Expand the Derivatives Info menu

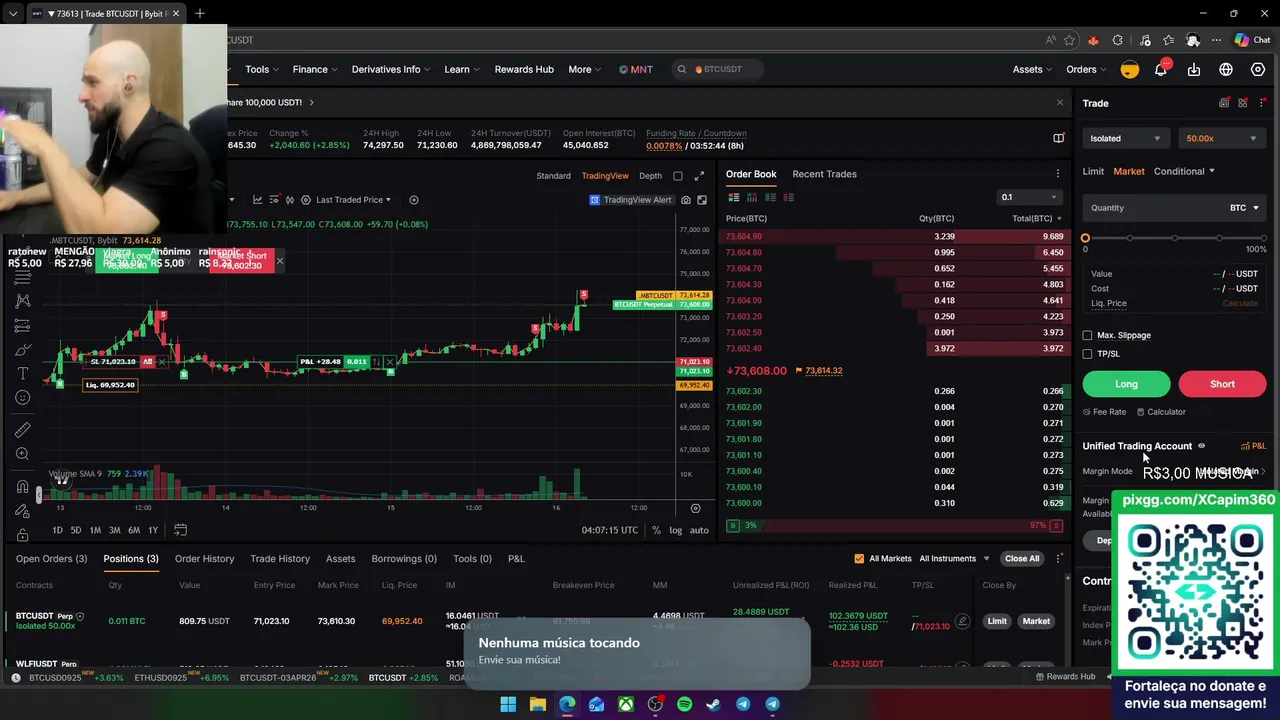pos(391,69)
